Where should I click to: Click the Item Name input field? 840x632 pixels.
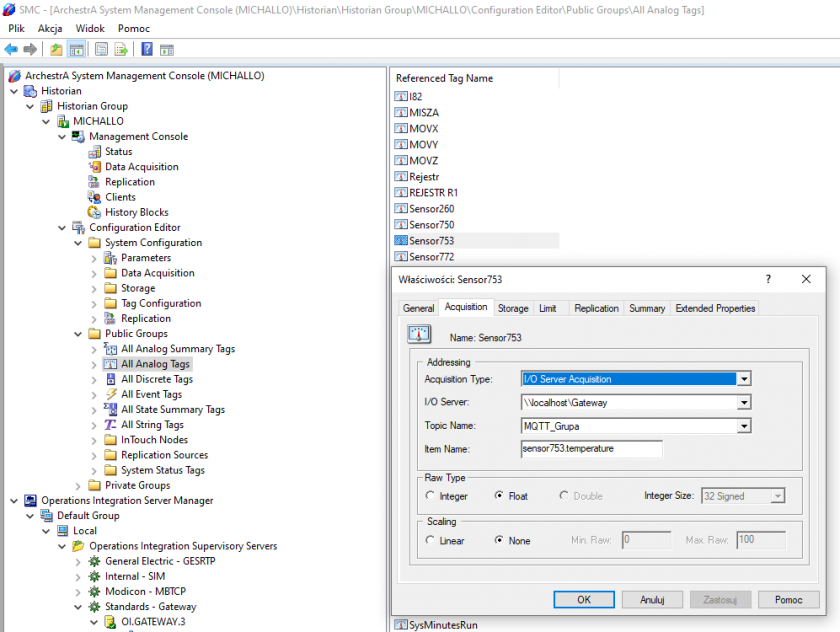click(x=591, y=449)
